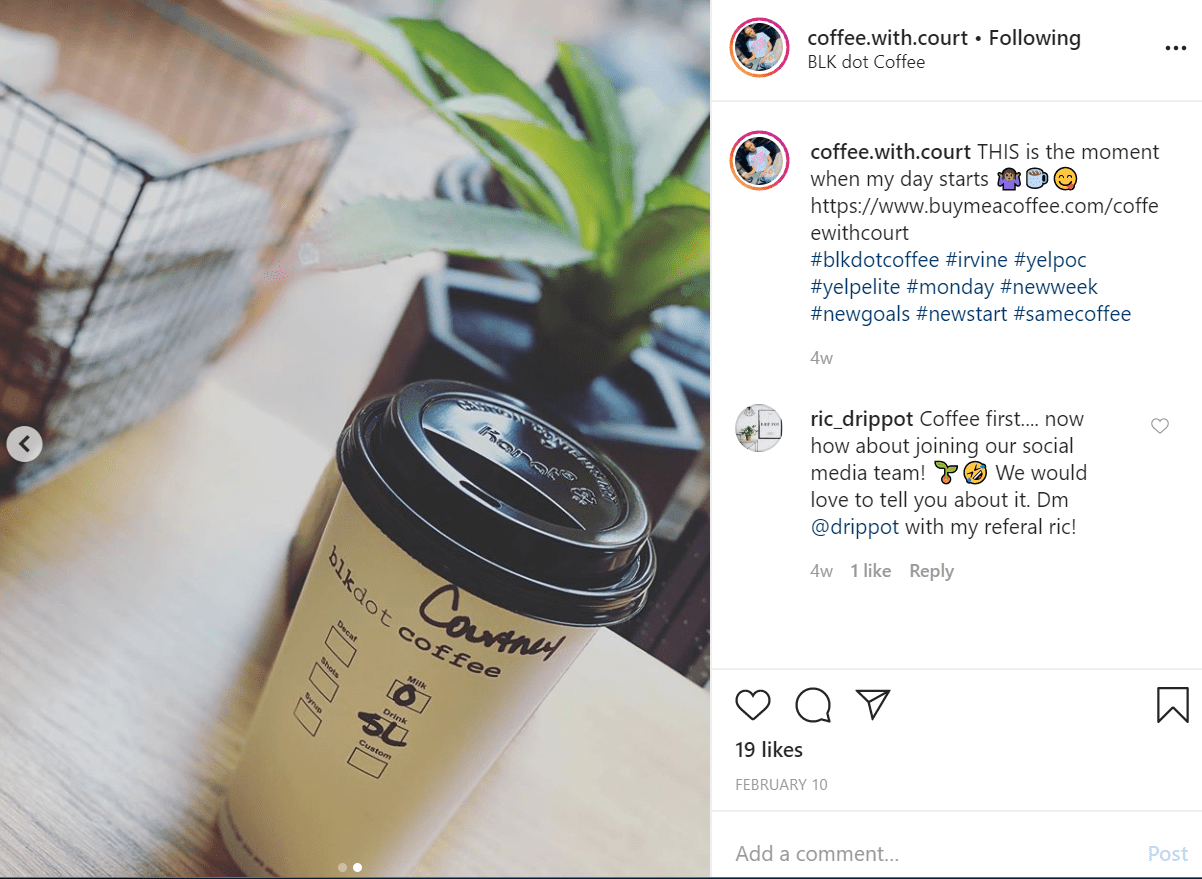The image size is (1202, 879).
Task: Reply to ric_drippot's comment
Action: tap(931, 571)
